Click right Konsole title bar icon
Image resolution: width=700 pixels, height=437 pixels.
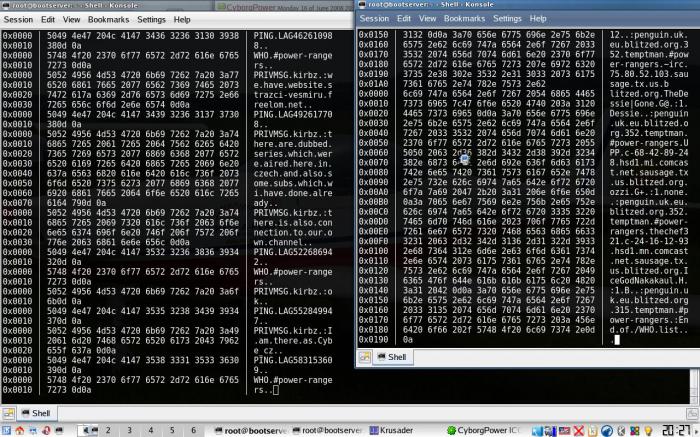click(362, 4)
